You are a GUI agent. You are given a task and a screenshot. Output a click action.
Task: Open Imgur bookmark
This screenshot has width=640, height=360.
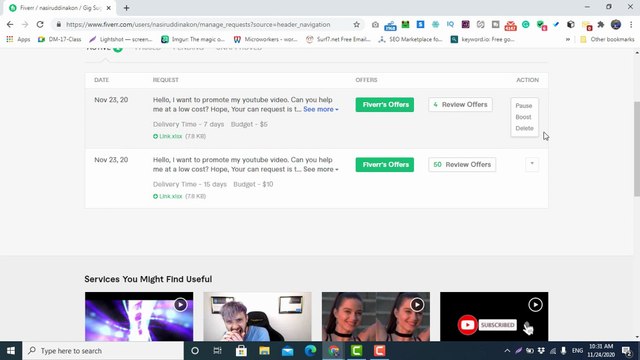[193, 39]
